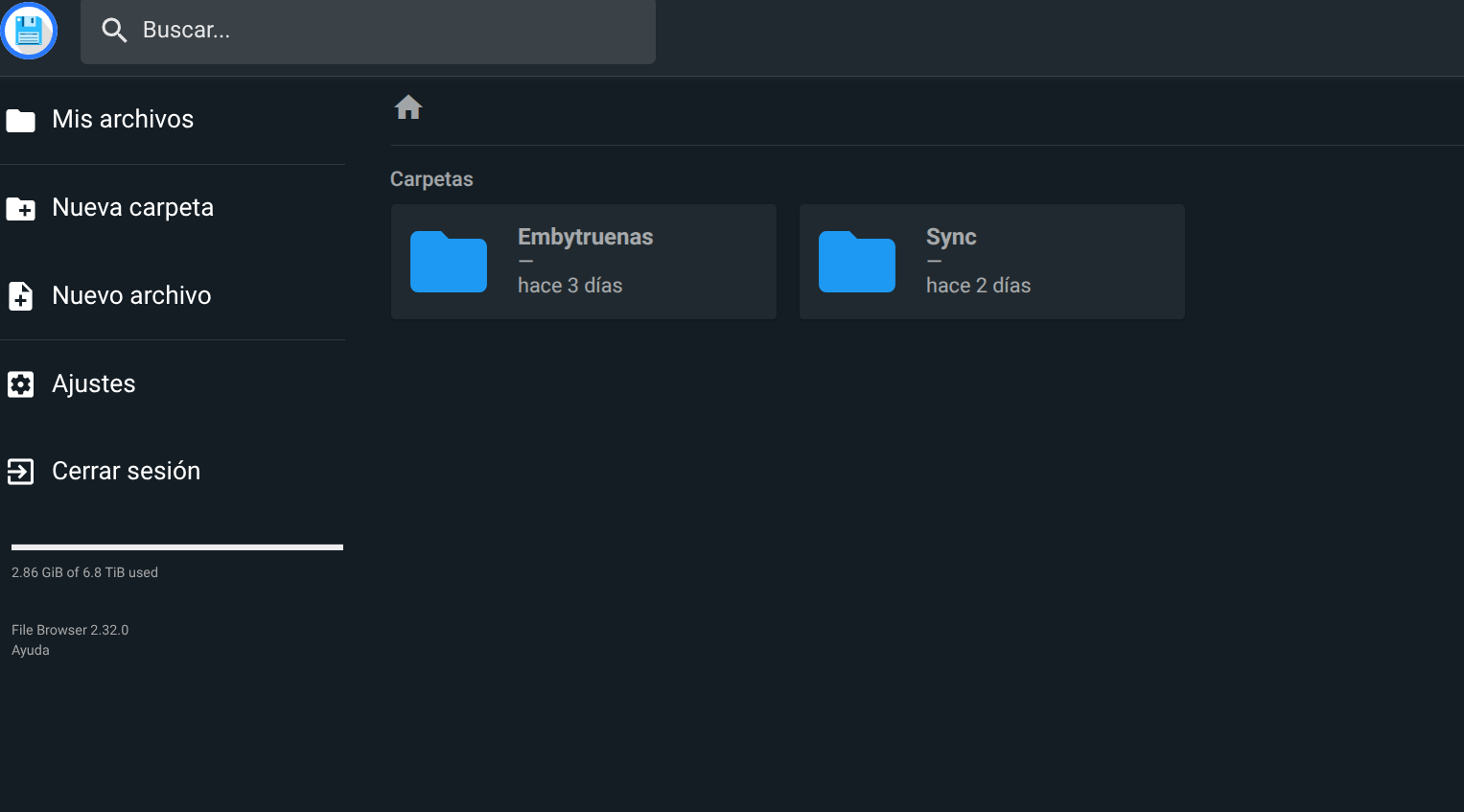
Task: Click the folder-plus icon for Nueva carpeta
Action: [x=21, y=208]
